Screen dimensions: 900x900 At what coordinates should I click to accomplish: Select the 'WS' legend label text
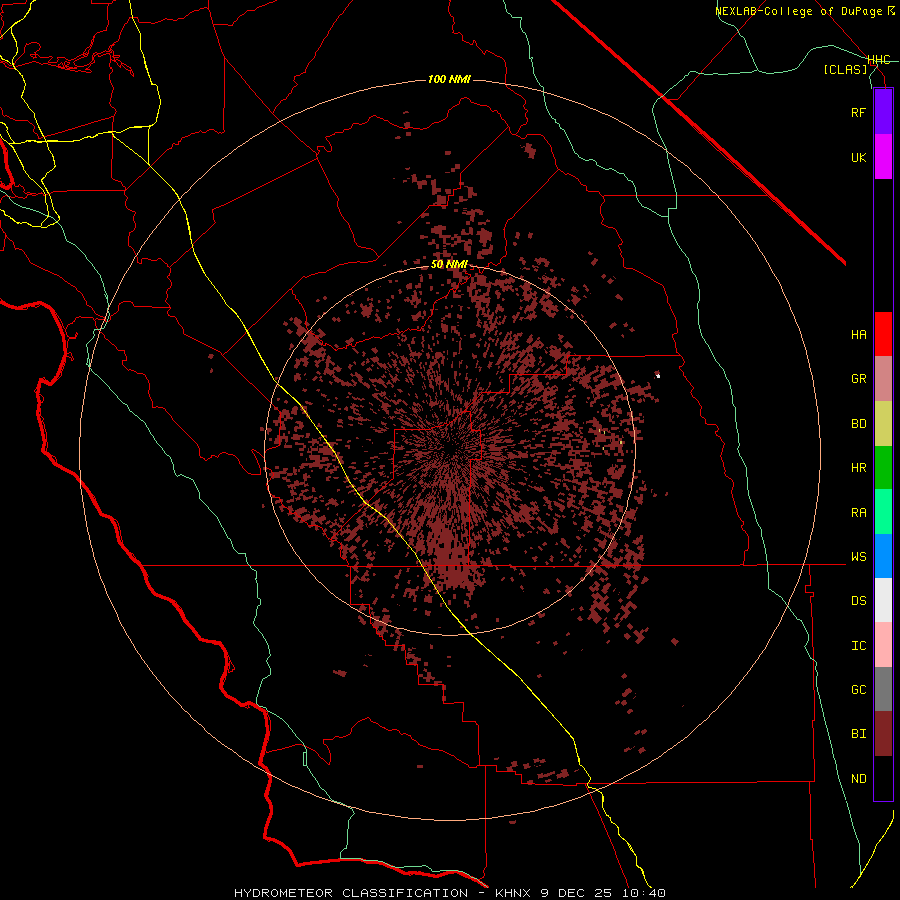[858, 557]
